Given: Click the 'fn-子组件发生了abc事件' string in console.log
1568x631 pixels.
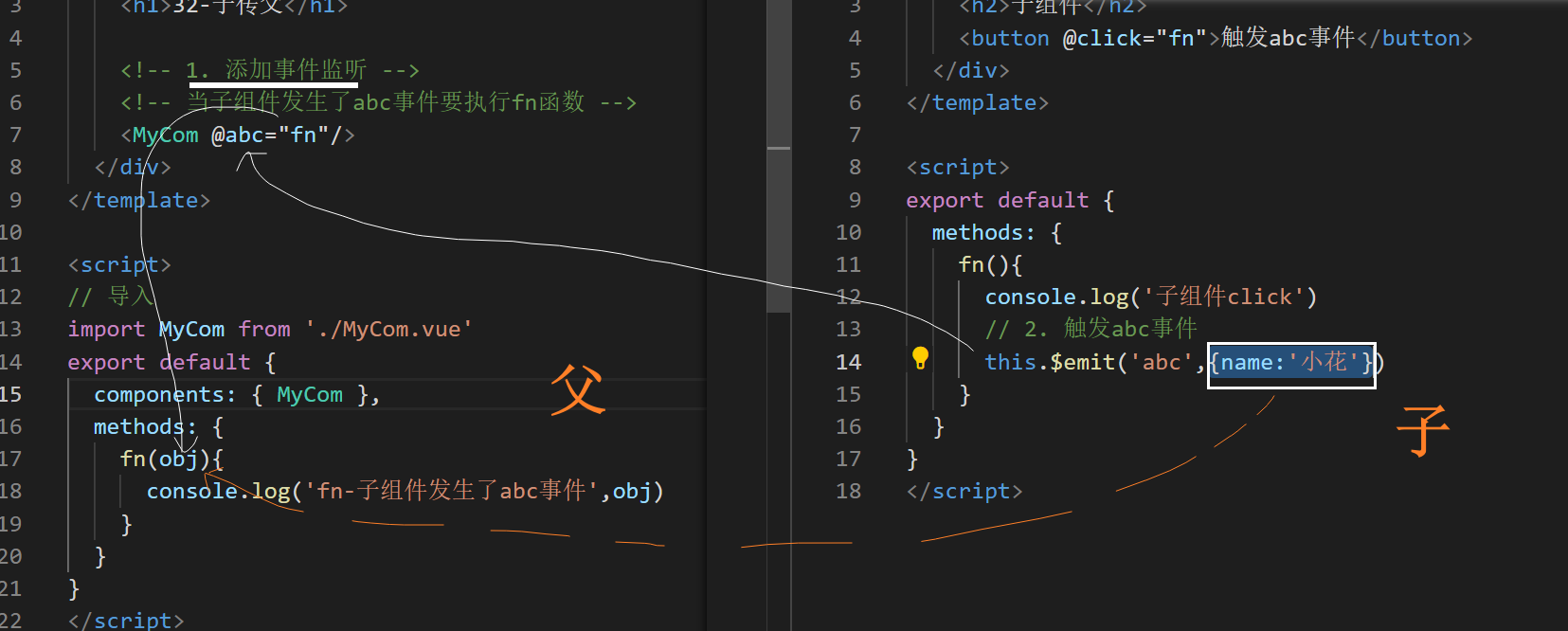Looking at the screenshot, I should click(x=451, y=491).
